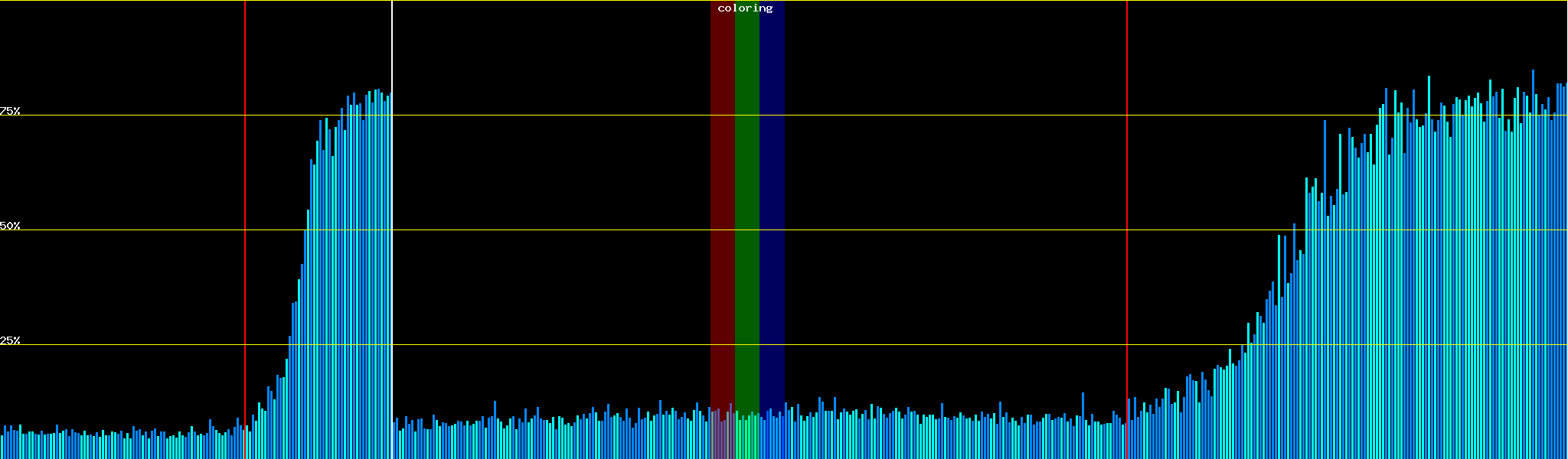Pick the right red vertical marker line
The image size is (1568, 459).
point(1127,229)
